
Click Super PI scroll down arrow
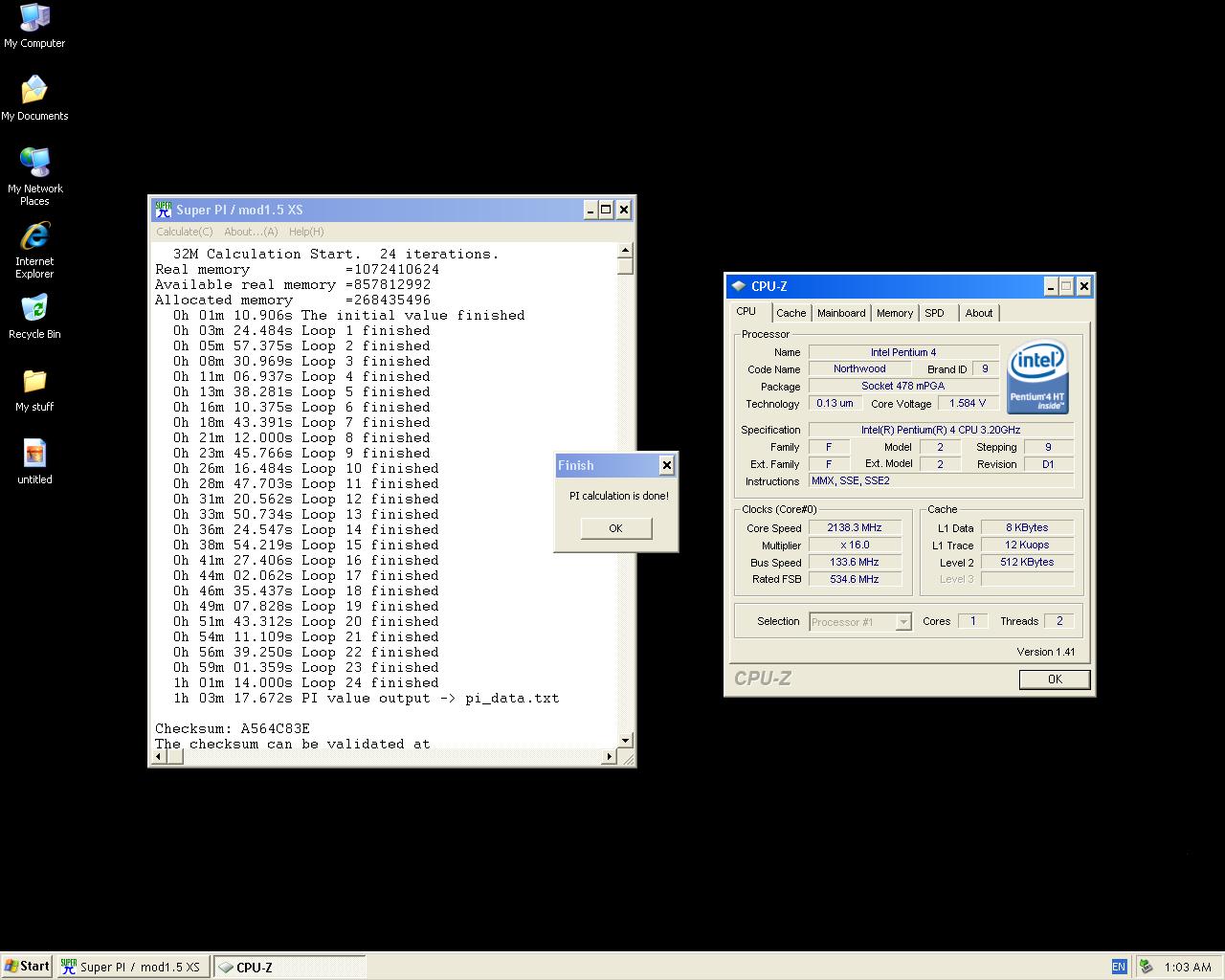click(626, 741)
